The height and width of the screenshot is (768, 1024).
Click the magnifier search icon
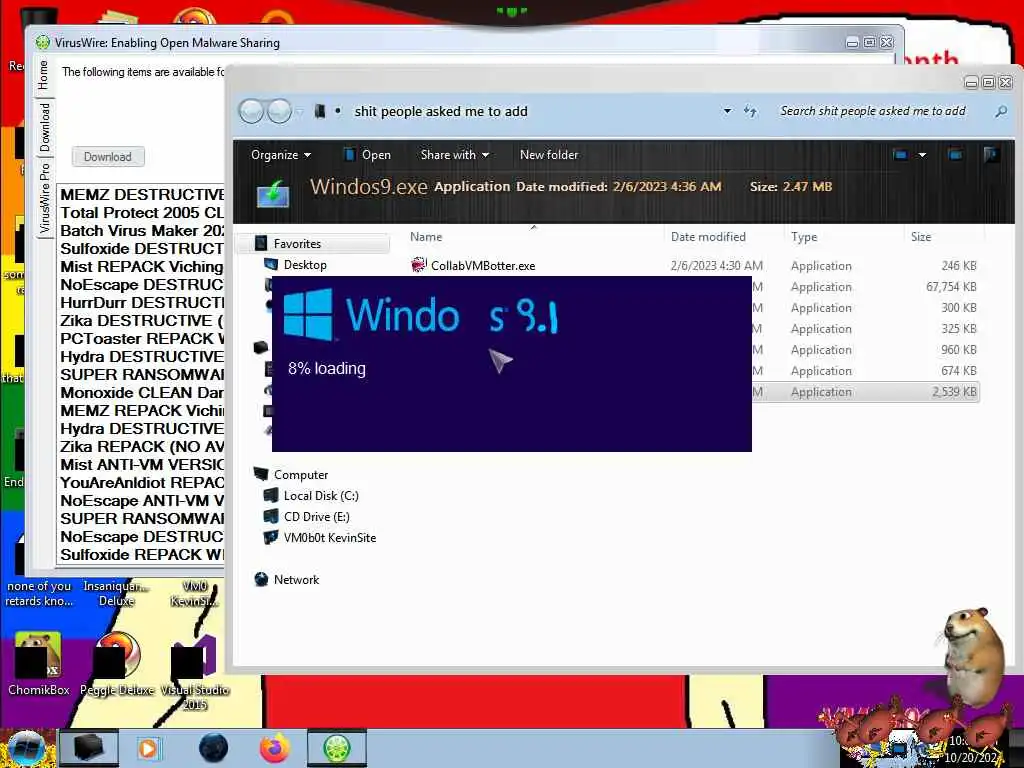tap(1000, 112)
